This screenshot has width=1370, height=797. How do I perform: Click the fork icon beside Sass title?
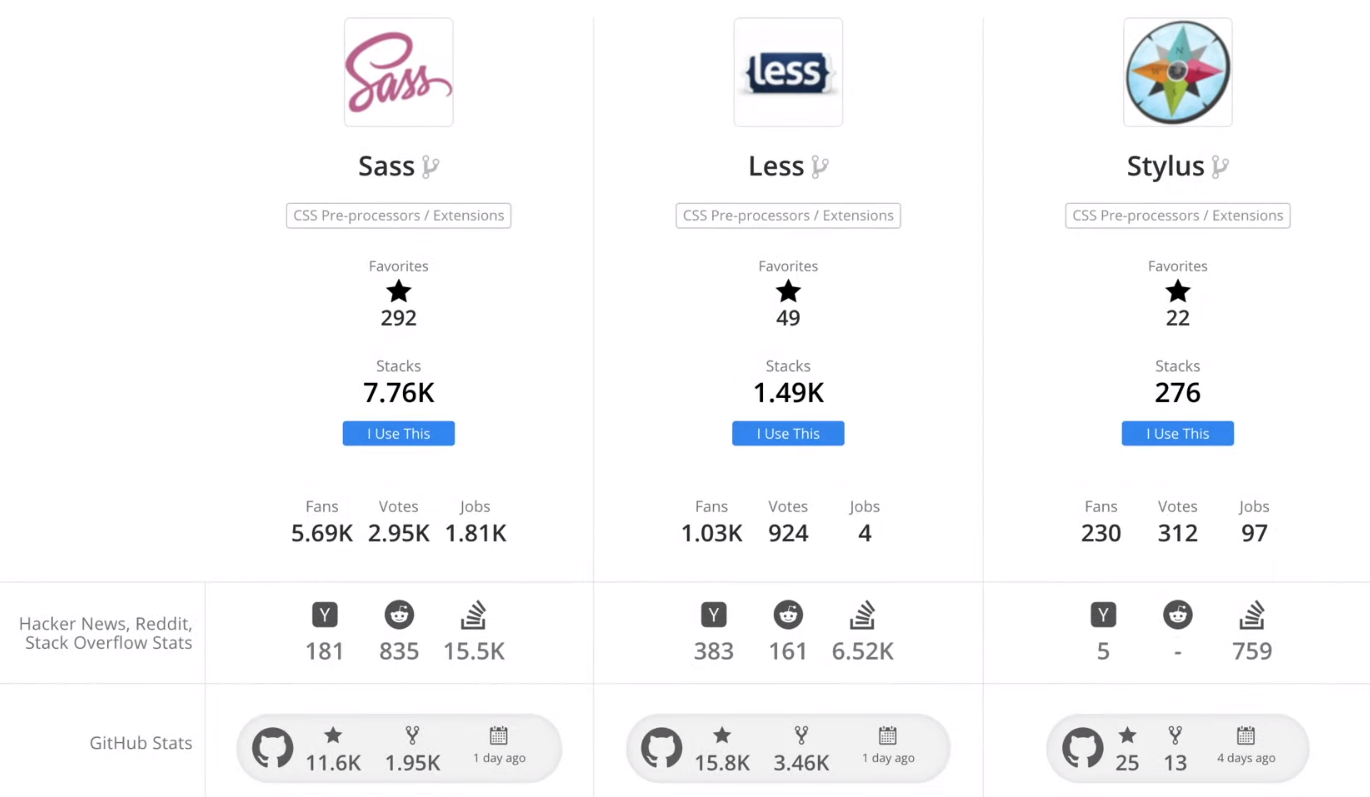coord(430,166)
